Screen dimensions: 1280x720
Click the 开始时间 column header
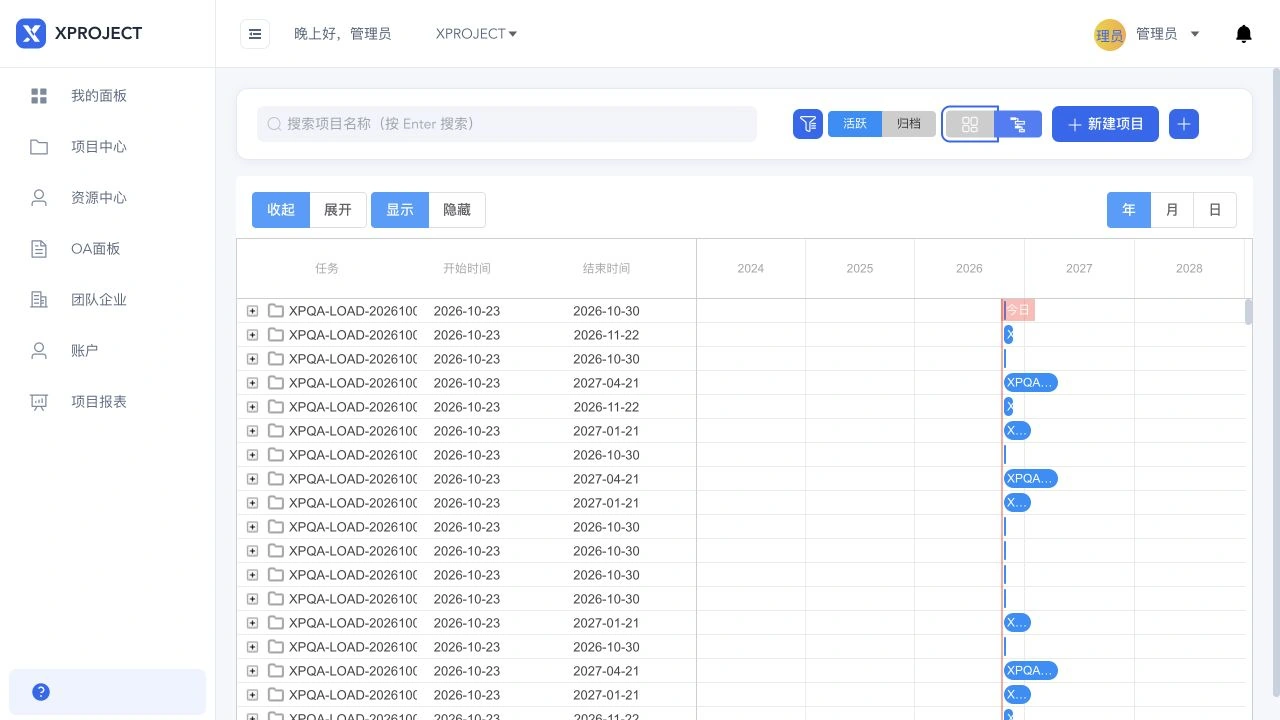(x=467, y=268)
